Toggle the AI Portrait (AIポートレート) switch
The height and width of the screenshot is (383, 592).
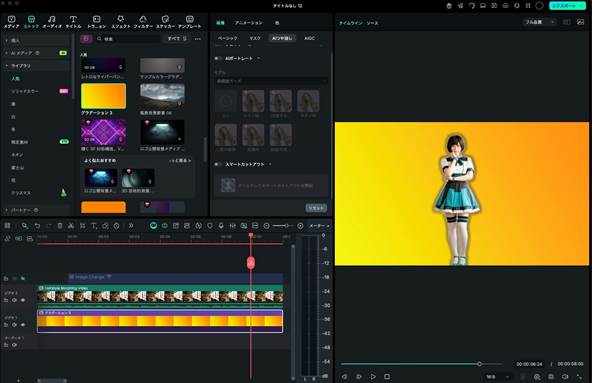[x=218, y=59]
